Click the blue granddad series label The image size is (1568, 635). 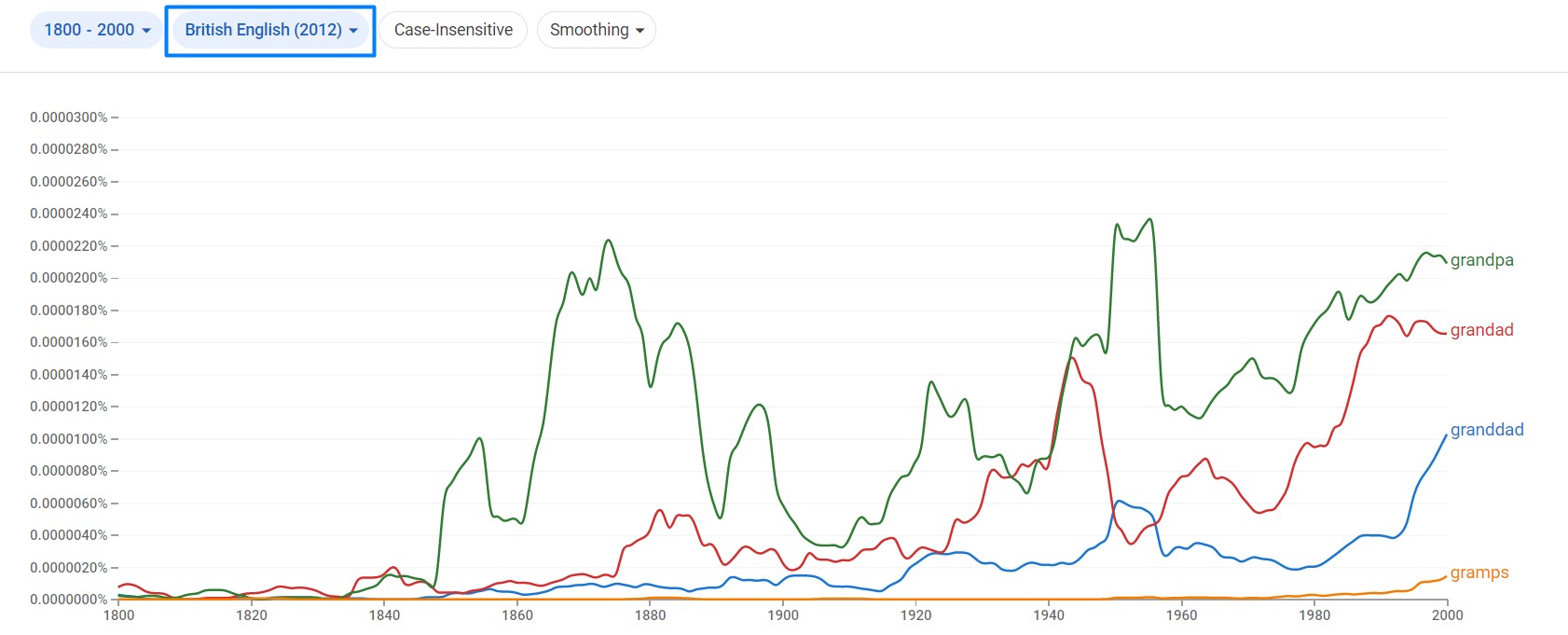[x=1486, y=430]
